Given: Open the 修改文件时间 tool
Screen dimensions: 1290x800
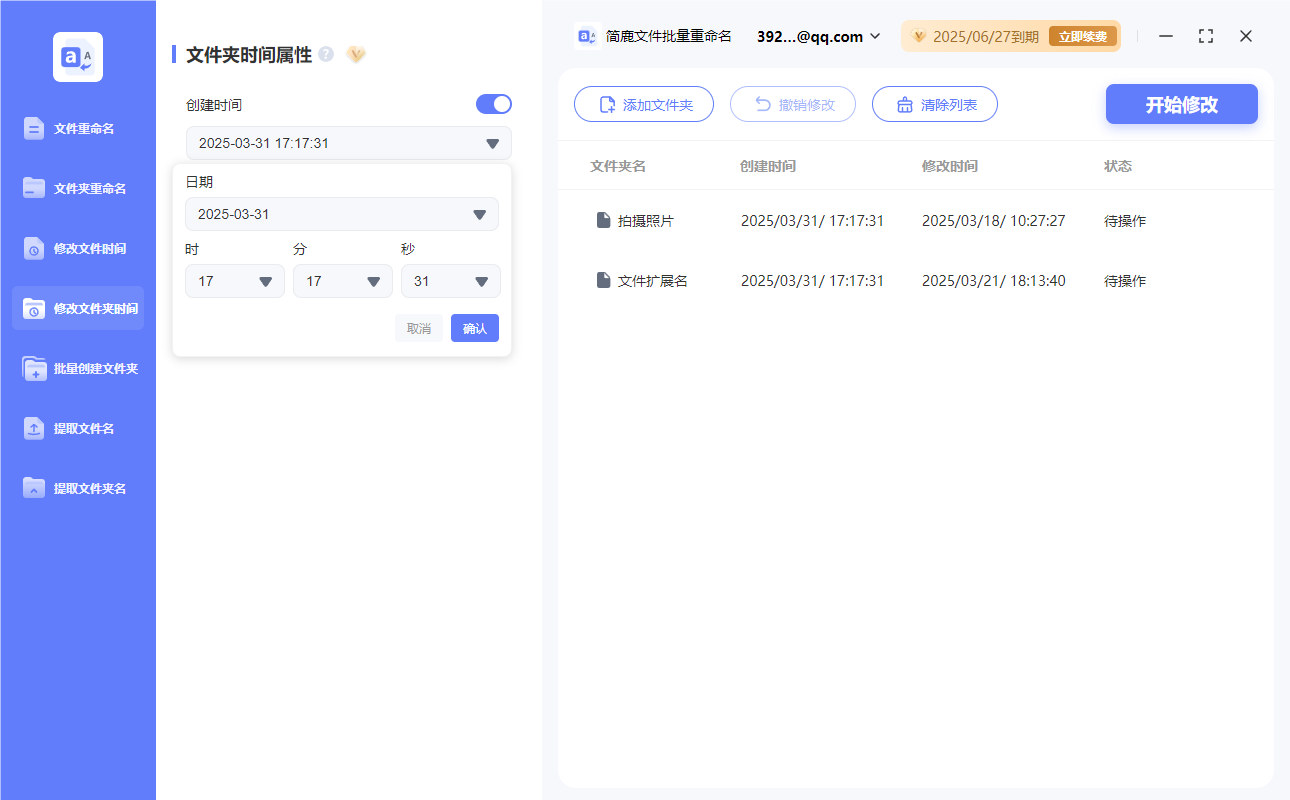Looking at the screenshot, I should point(77,248).
